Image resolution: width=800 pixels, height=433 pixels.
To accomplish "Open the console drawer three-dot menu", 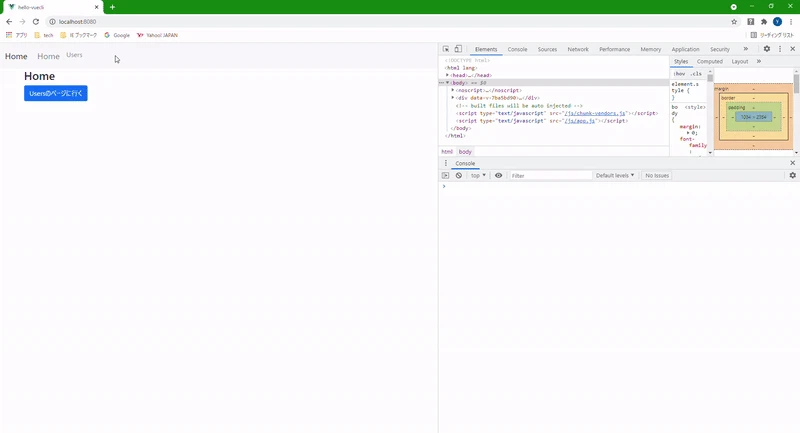I will 445,163.
